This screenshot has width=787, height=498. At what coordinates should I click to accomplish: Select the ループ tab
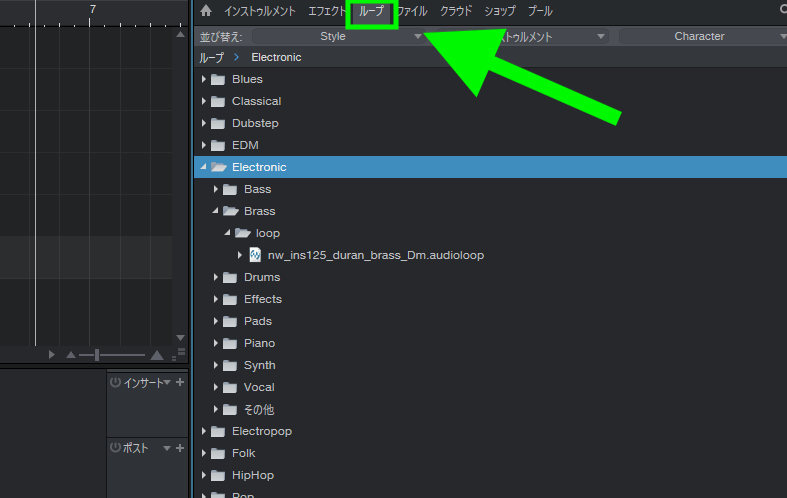pyautogui.click(x=371, y=11)
